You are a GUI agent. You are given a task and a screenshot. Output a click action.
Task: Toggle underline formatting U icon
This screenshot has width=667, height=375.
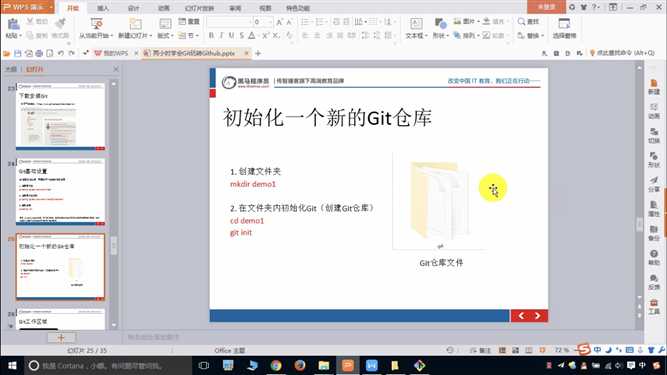tap(231, 36)
